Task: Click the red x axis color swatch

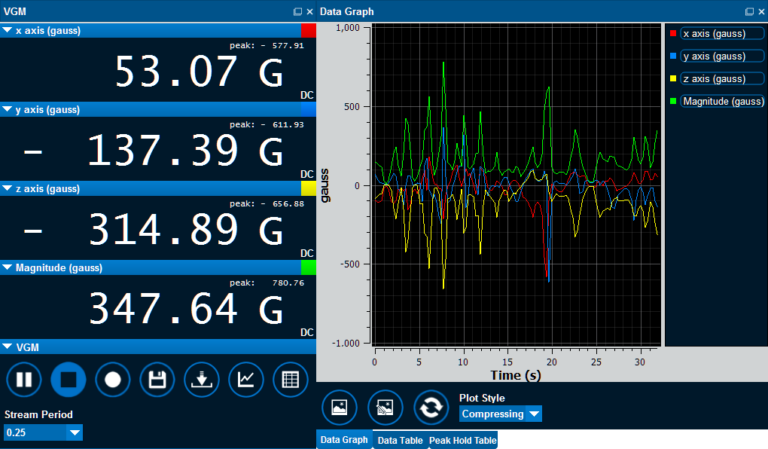Action: (308, 30)
